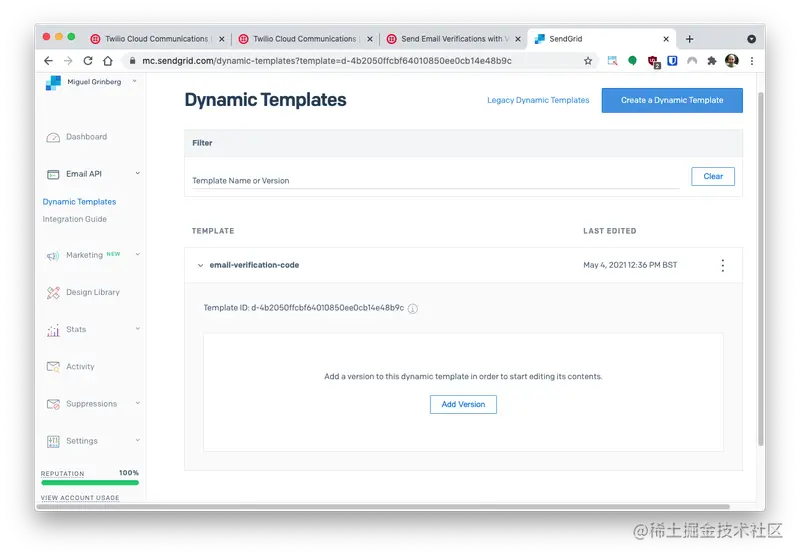Open a new browser tab
Image resolution: width=800 pixels, height=557 pixels.
(x=689, y=39)
